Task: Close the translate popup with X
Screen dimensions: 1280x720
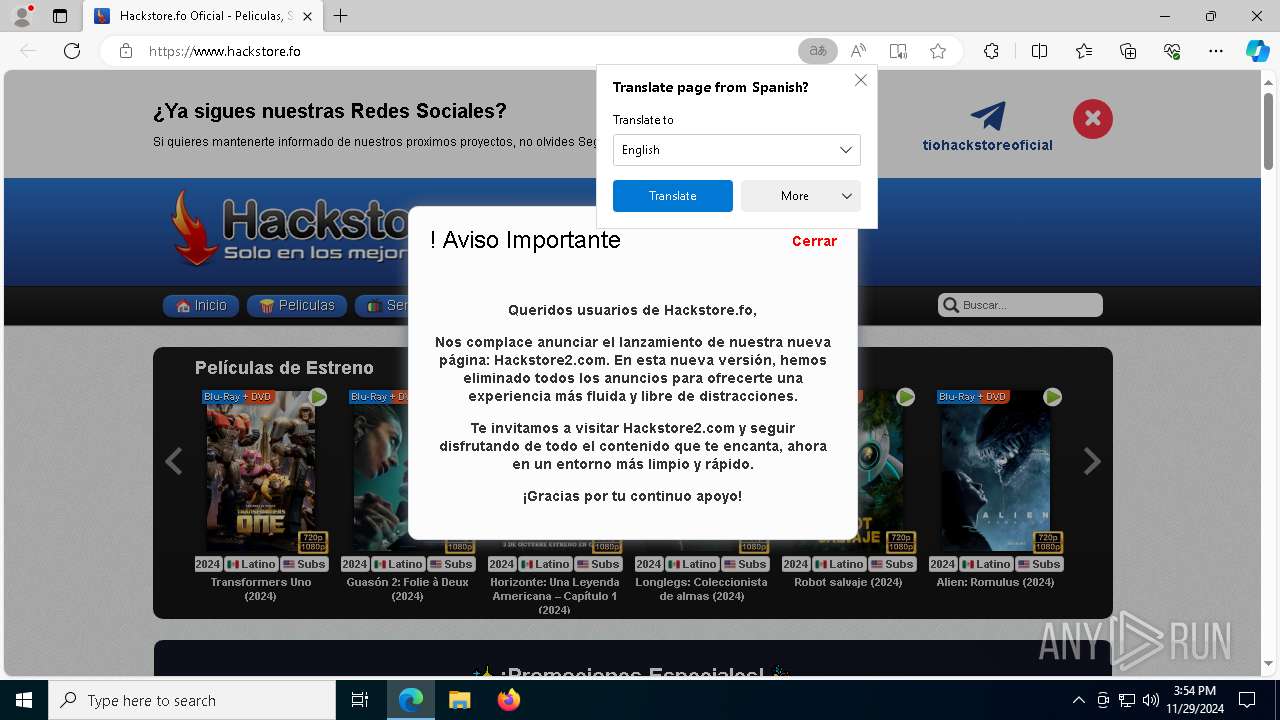Action: pyautogui.click(x=860, y=80)
